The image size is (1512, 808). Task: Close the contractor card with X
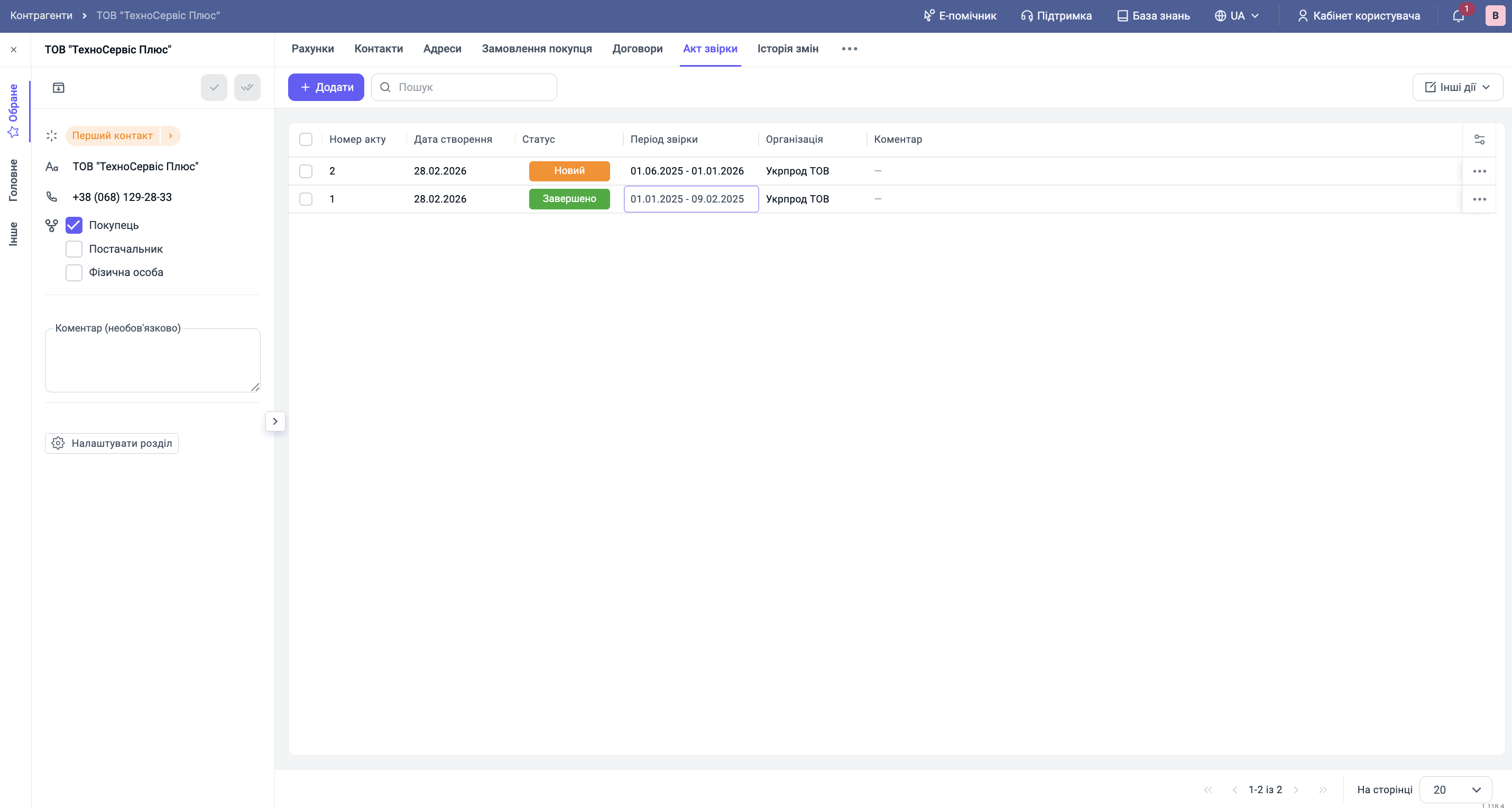tap(14, 49)
